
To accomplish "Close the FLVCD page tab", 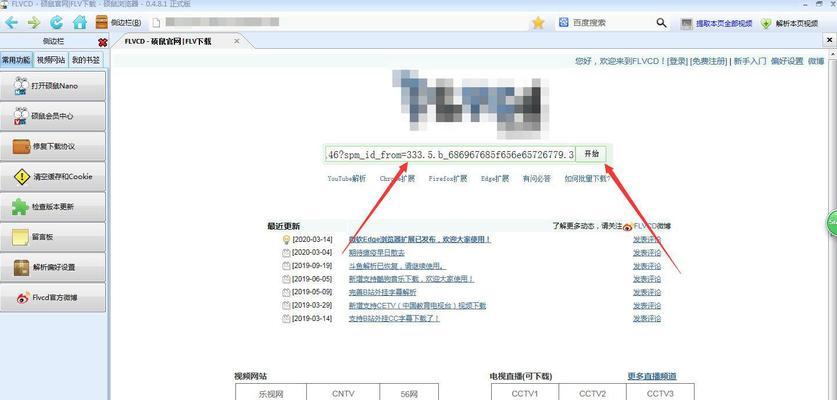I will (x=237, y=41).
